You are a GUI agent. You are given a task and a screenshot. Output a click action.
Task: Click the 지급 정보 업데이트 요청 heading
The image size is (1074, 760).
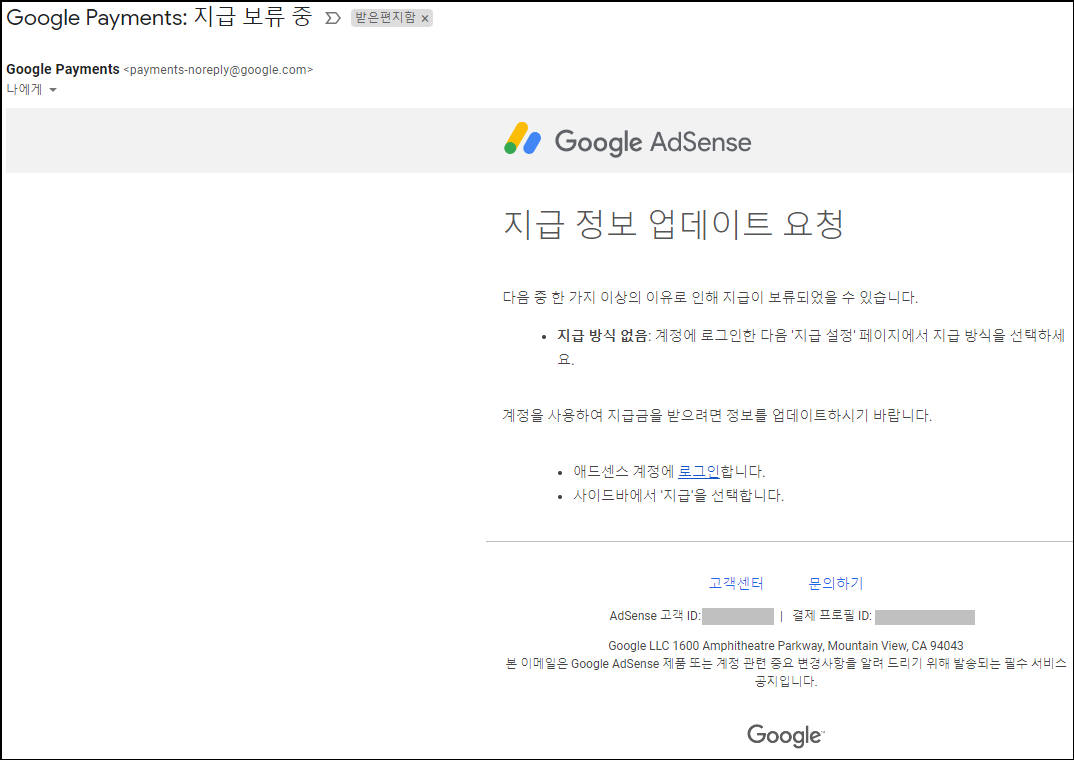point(674,224)
